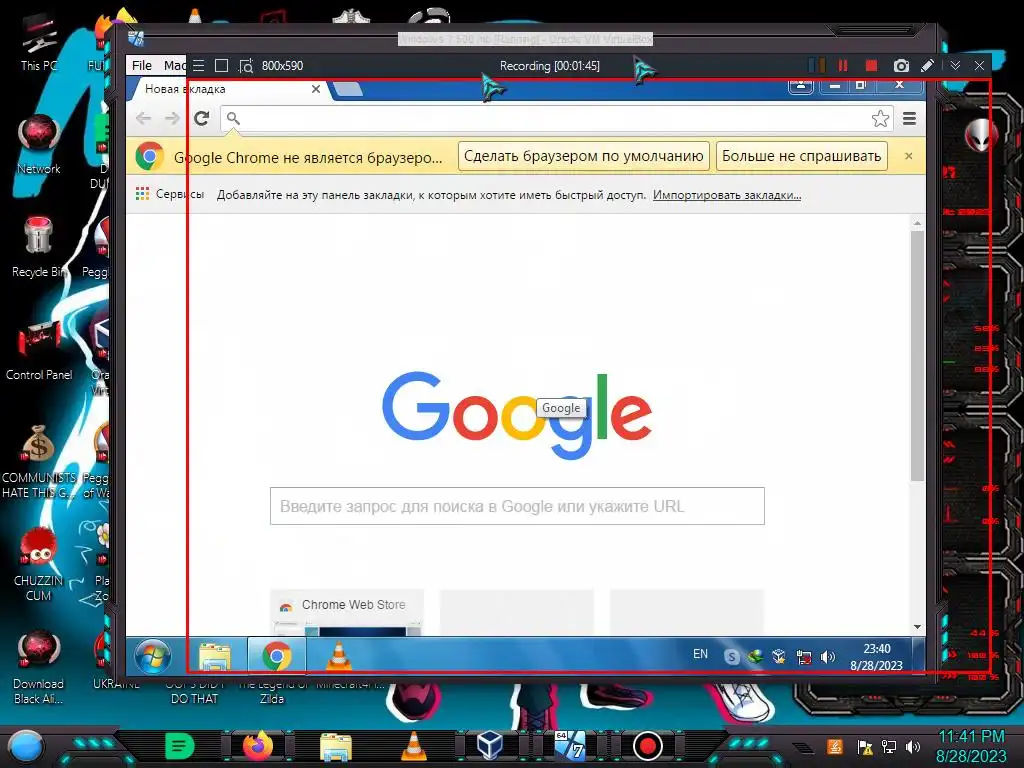Open the Windows 7 guest Start menu
Viewport: 1024px width, 768px height.
click(153, 655)
